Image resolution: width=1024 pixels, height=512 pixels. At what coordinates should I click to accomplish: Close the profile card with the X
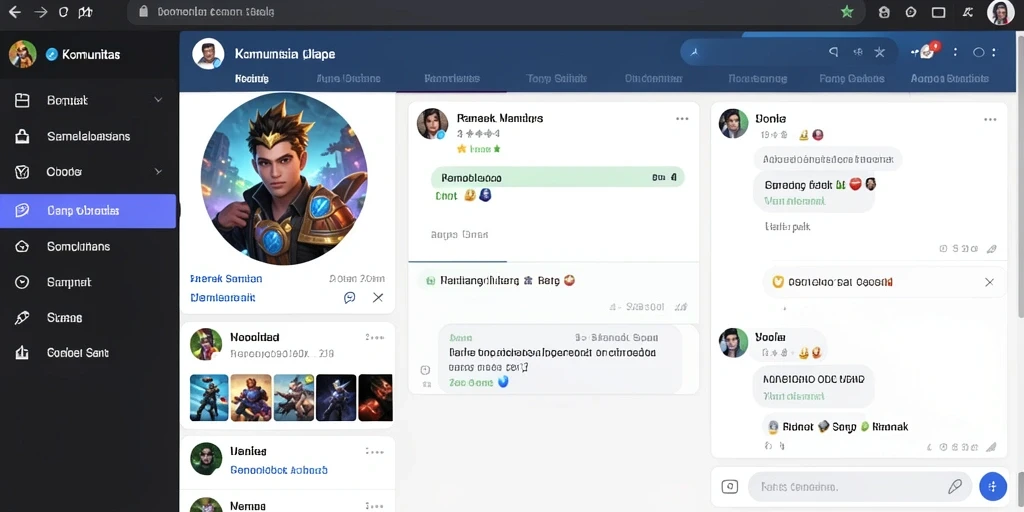[x=377, y=298]
